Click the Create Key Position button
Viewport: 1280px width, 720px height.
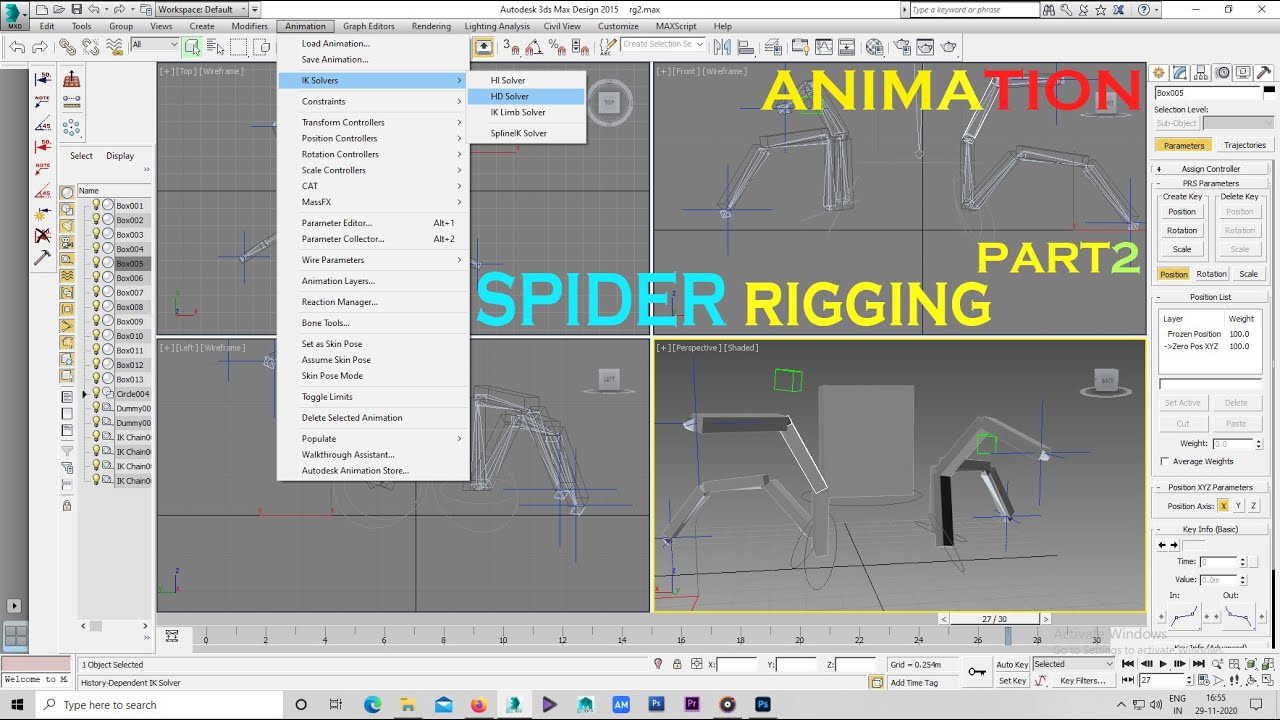[x=1182, y=211]
